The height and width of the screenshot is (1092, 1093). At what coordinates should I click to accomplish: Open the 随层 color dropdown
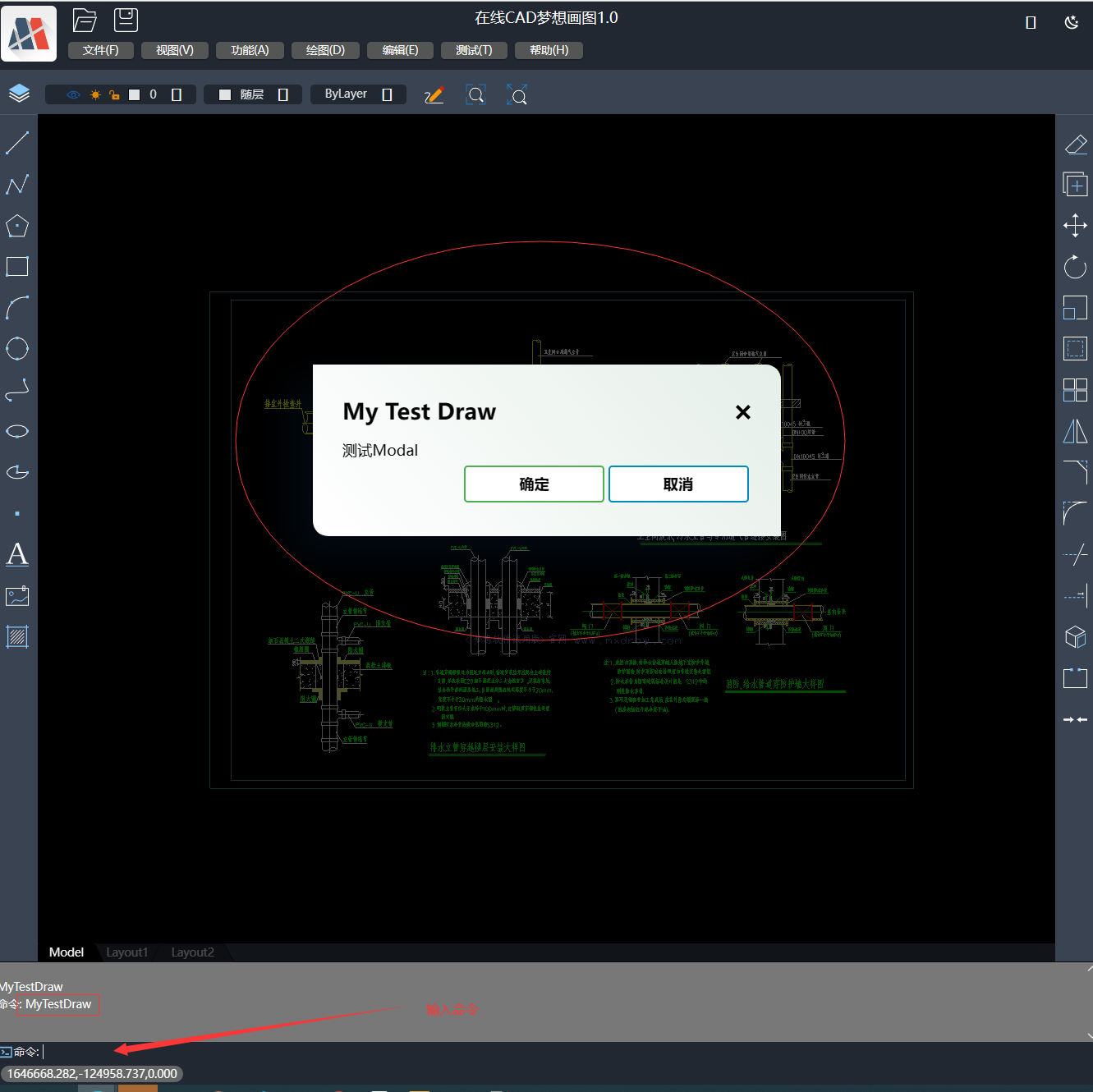tap(282, 94)
